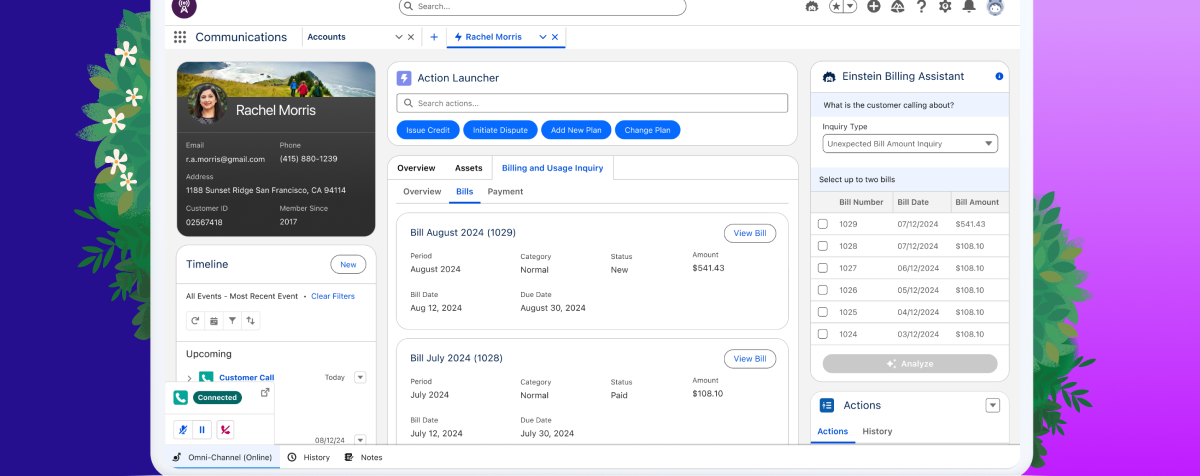The width and height of the screenshot is (1200, 476).
Task: Open the Actions panel dropdown arrow
Action: (x=992, y=405)
